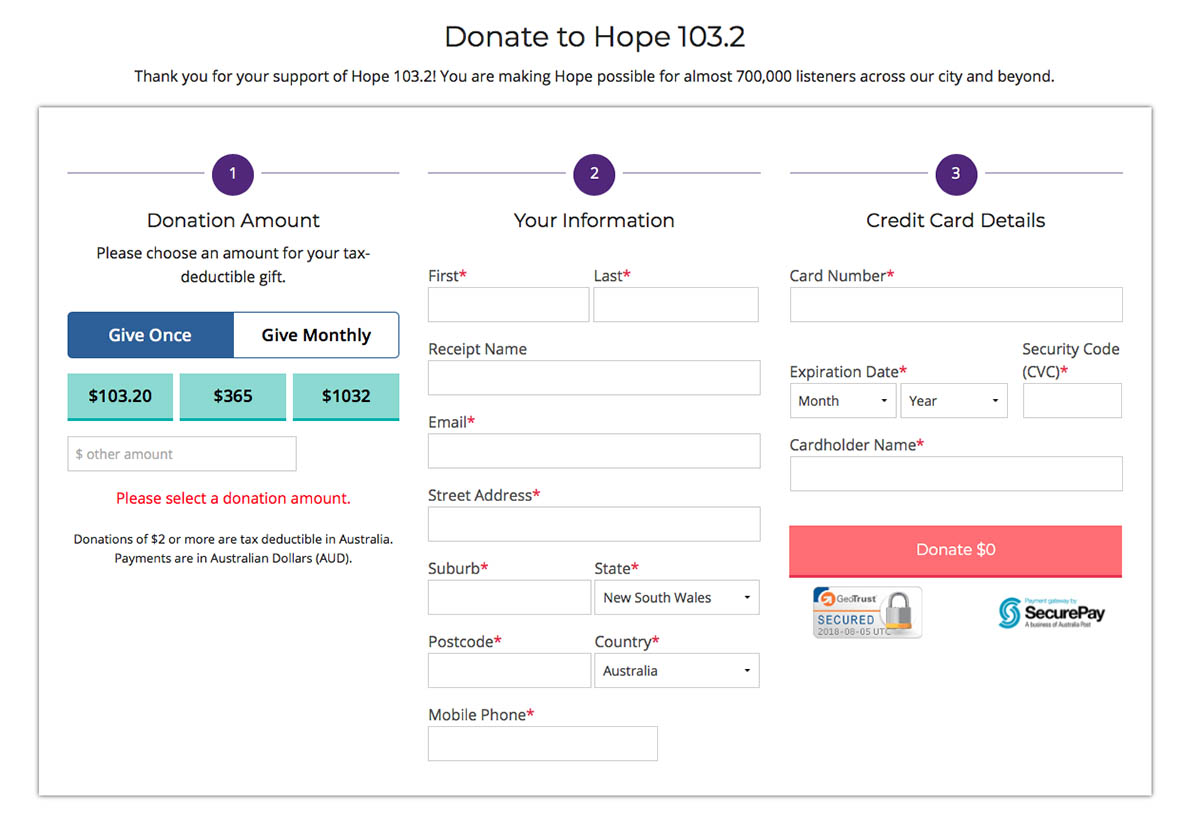Open the expiration Month dropdown
Viewport: 1200px width, 823px height.
point(843,401)
